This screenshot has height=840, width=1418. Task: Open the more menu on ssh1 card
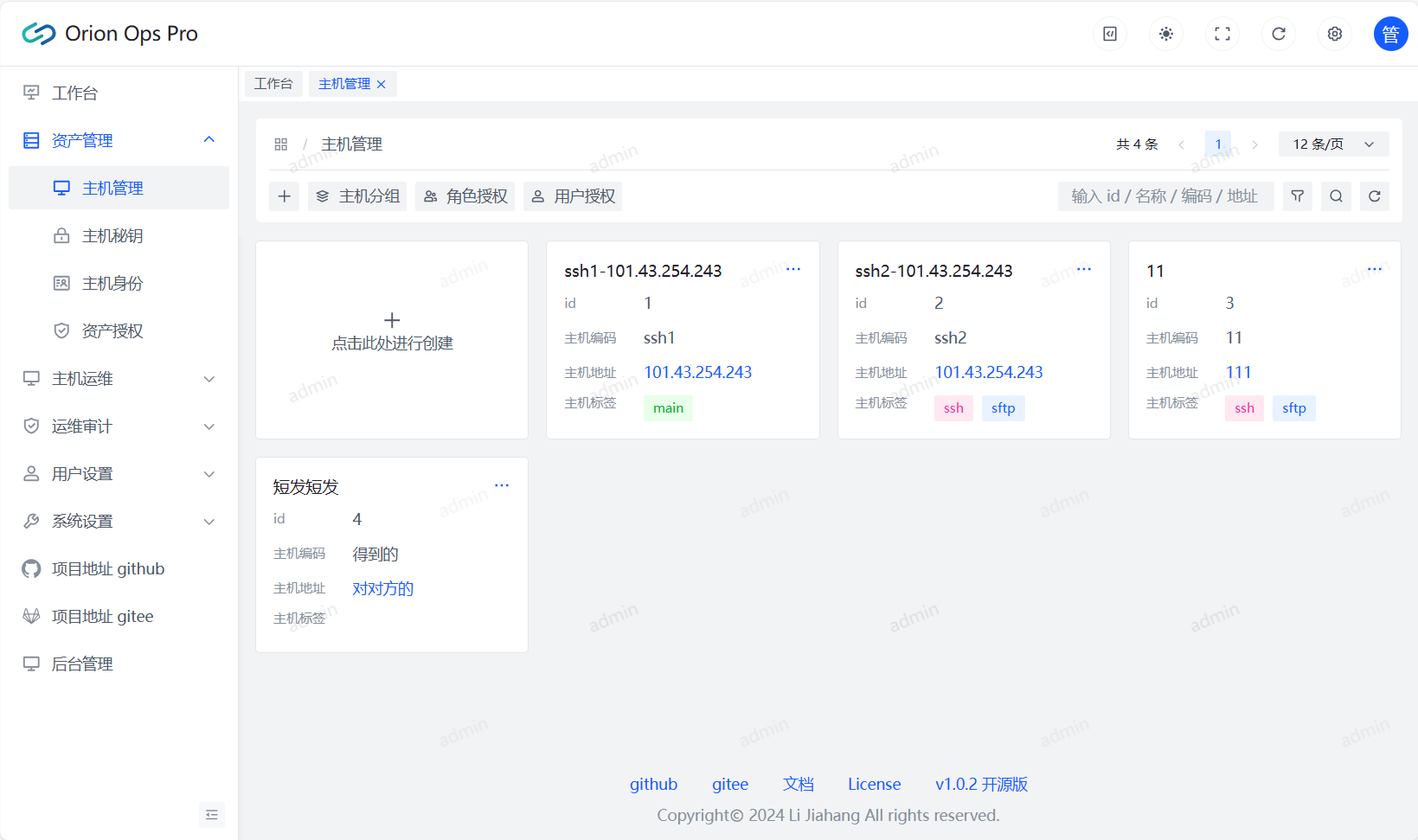(x=792, y=269)
